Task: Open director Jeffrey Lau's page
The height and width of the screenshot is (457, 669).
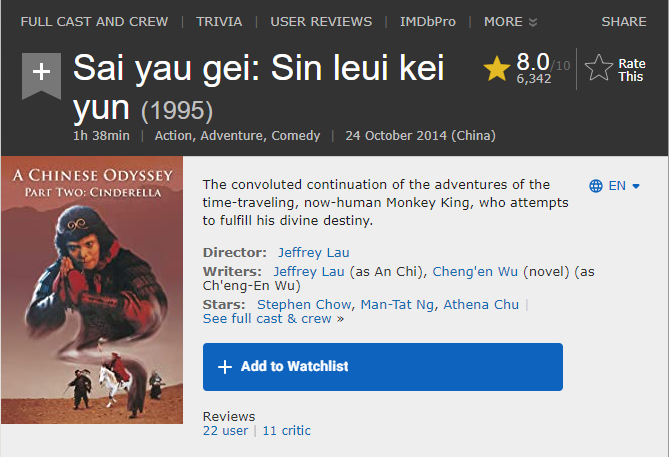Action: [314, 252]
